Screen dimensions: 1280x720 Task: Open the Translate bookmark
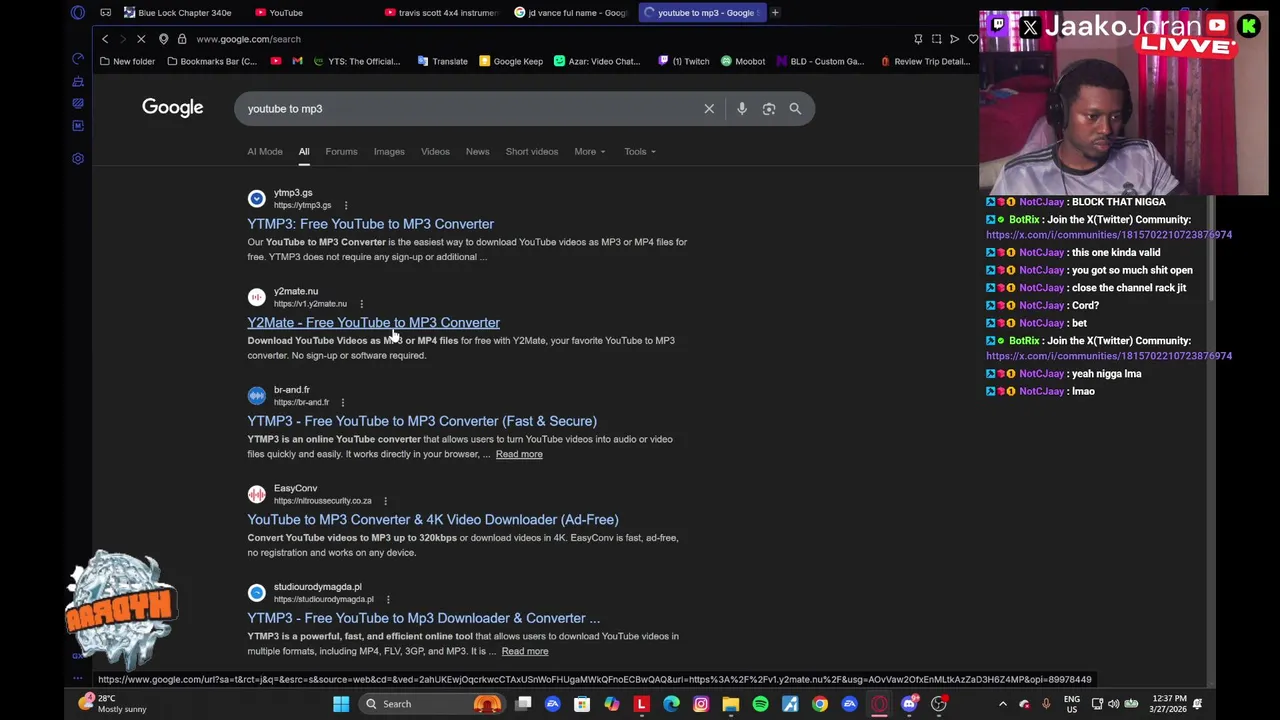(442, 61)
